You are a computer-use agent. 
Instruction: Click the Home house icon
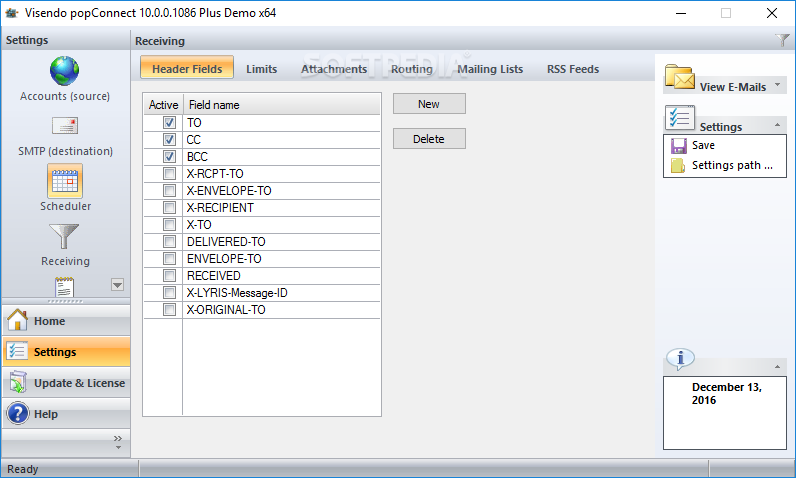click(18, 320)
